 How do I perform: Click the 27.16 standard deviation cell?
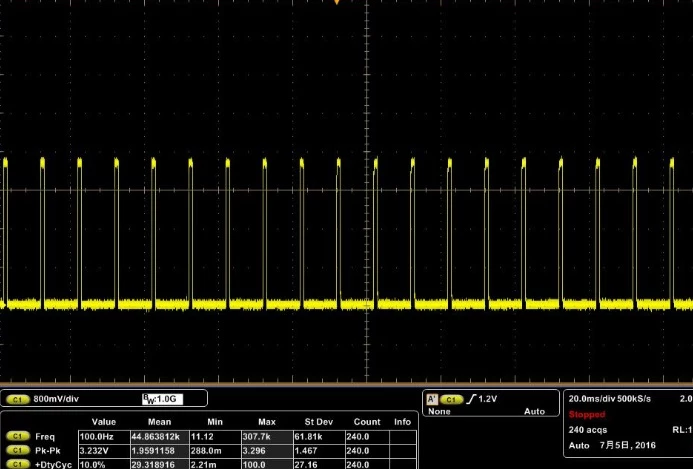click(x=319, y=464)
